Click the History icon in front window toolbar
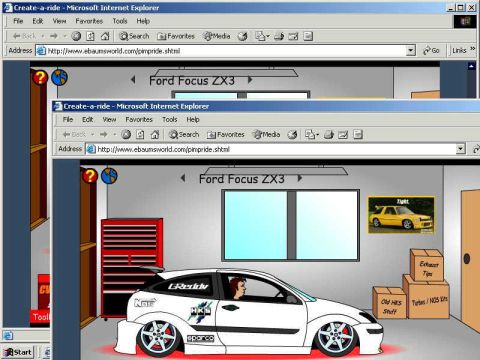The height and width of the screenshot is (360, 480). click(x=292, y=134)
